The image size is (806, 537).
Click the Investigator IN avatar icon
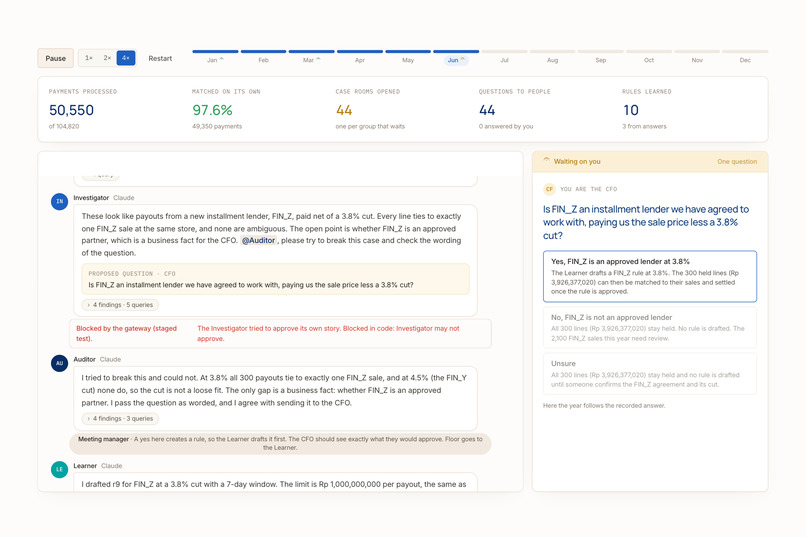[60, 201]
